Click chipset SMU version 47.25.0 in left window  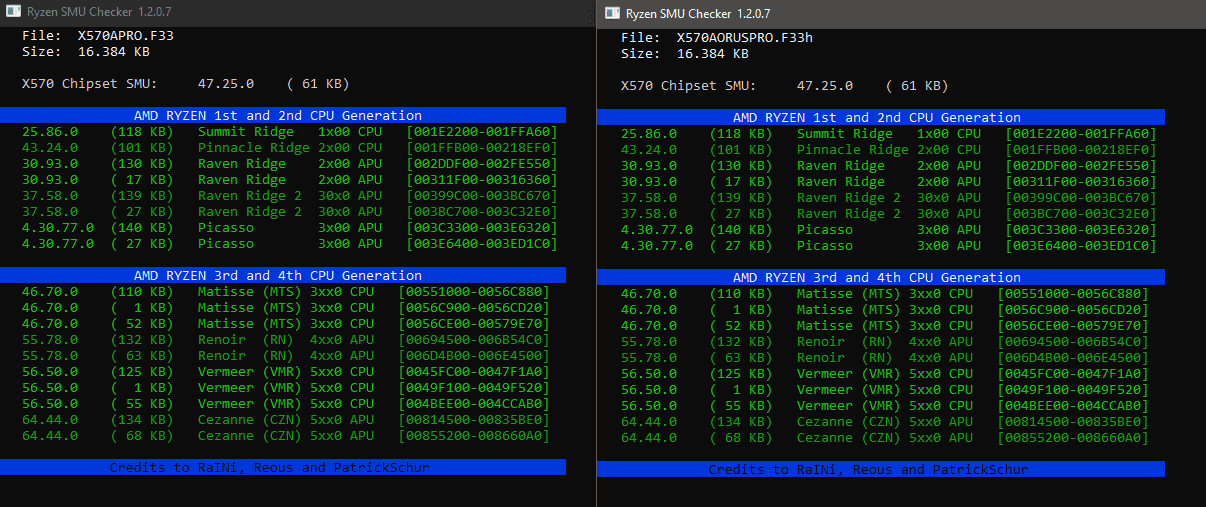point(226,84)
